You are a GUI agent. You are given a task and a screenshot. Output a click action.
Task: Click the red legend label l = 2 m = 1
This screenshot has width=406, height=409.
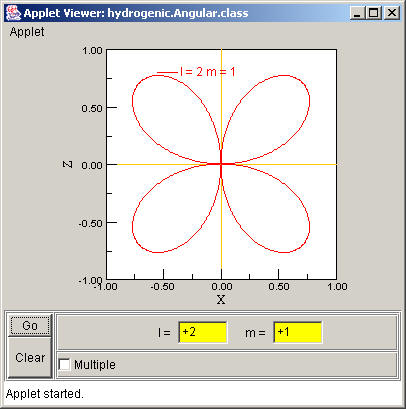point(207,72)
